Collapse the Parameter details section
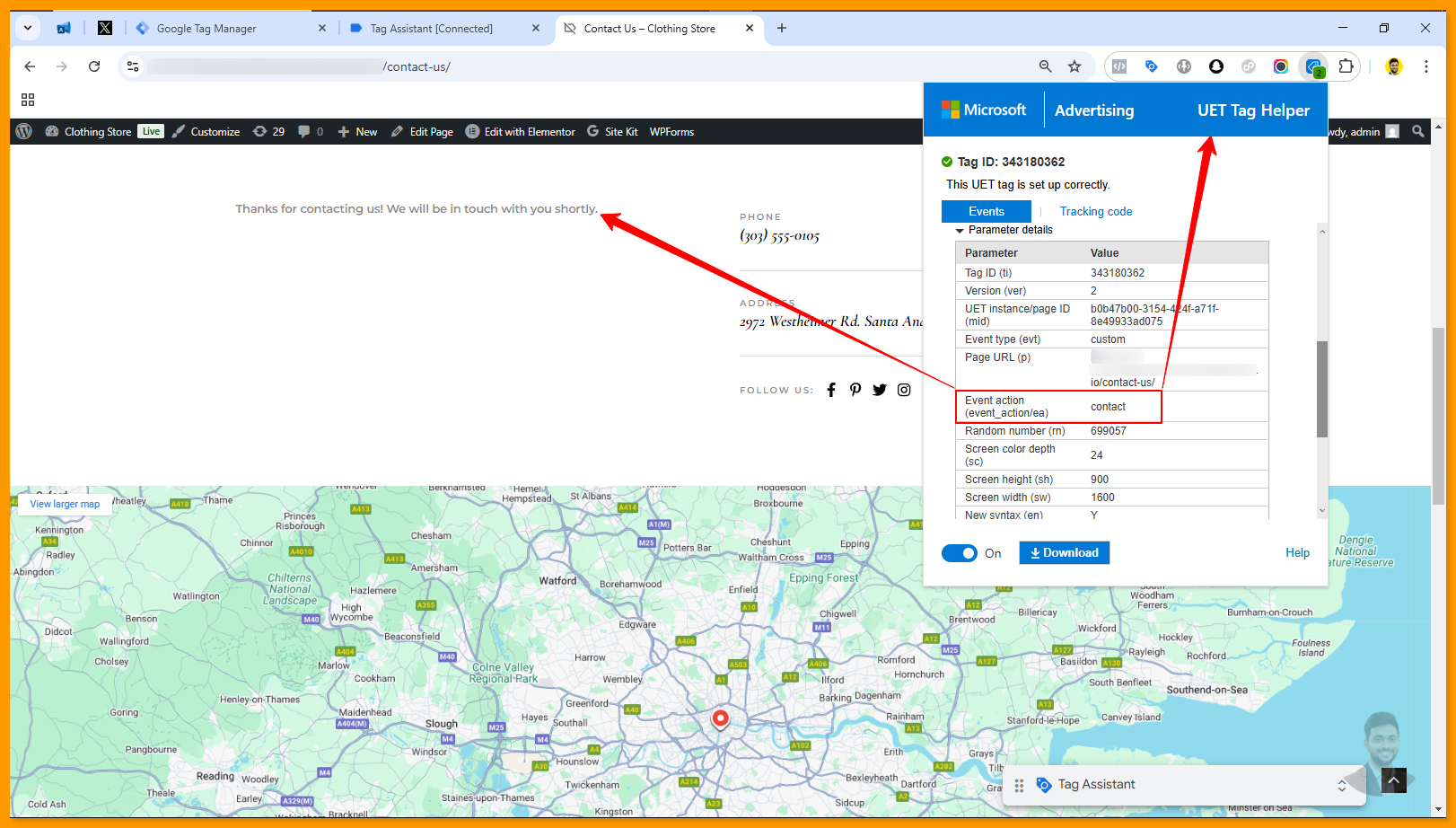 coord(960,231)
